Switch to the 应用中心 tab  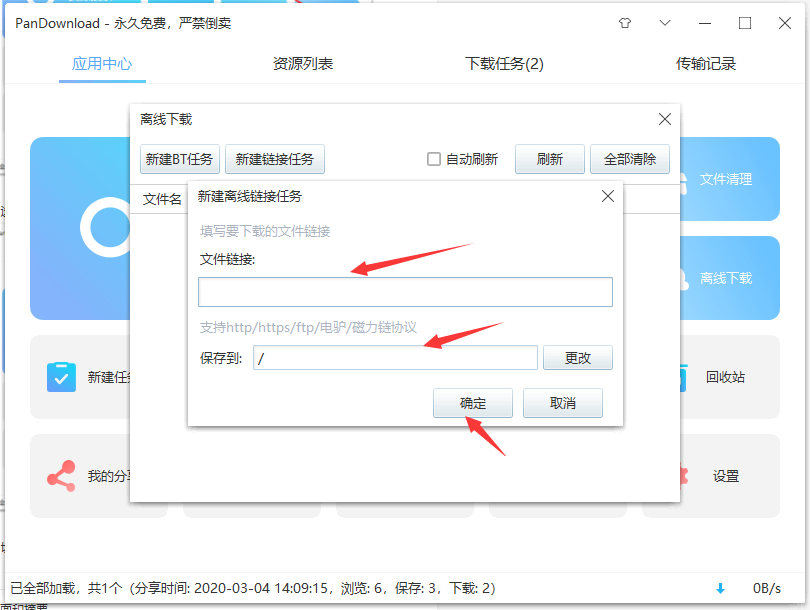tap(102, 64)
